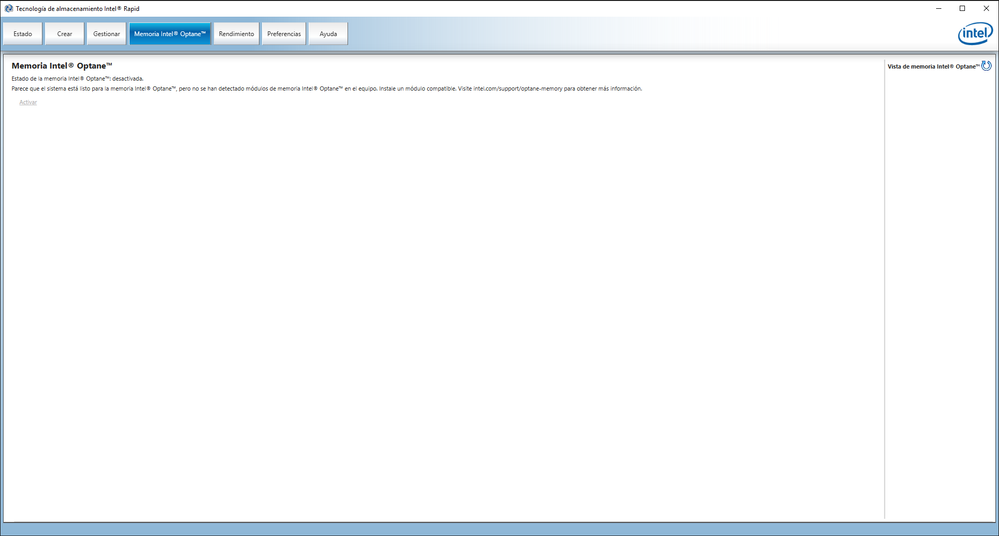Refresh the Vista de memoria Intel Optane panel
The width and height of the screenshot is (999, 536).
(x=986, y=66)
